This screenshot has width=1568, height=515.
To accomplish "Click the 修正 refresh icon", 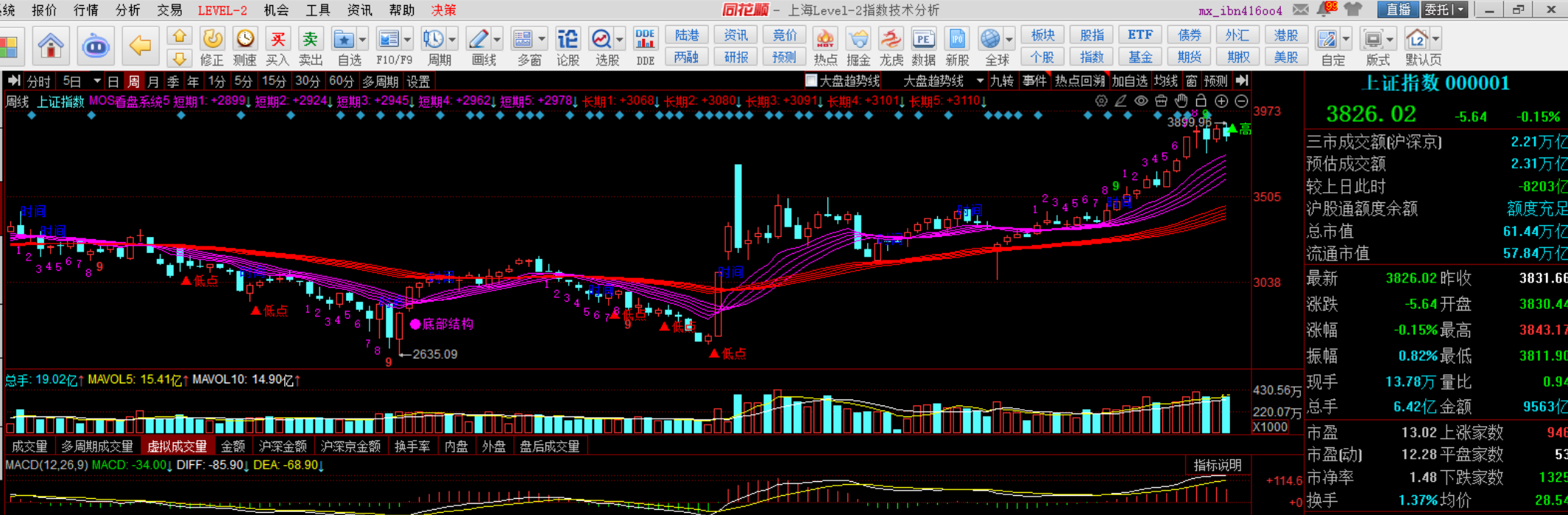I will 212,38.
